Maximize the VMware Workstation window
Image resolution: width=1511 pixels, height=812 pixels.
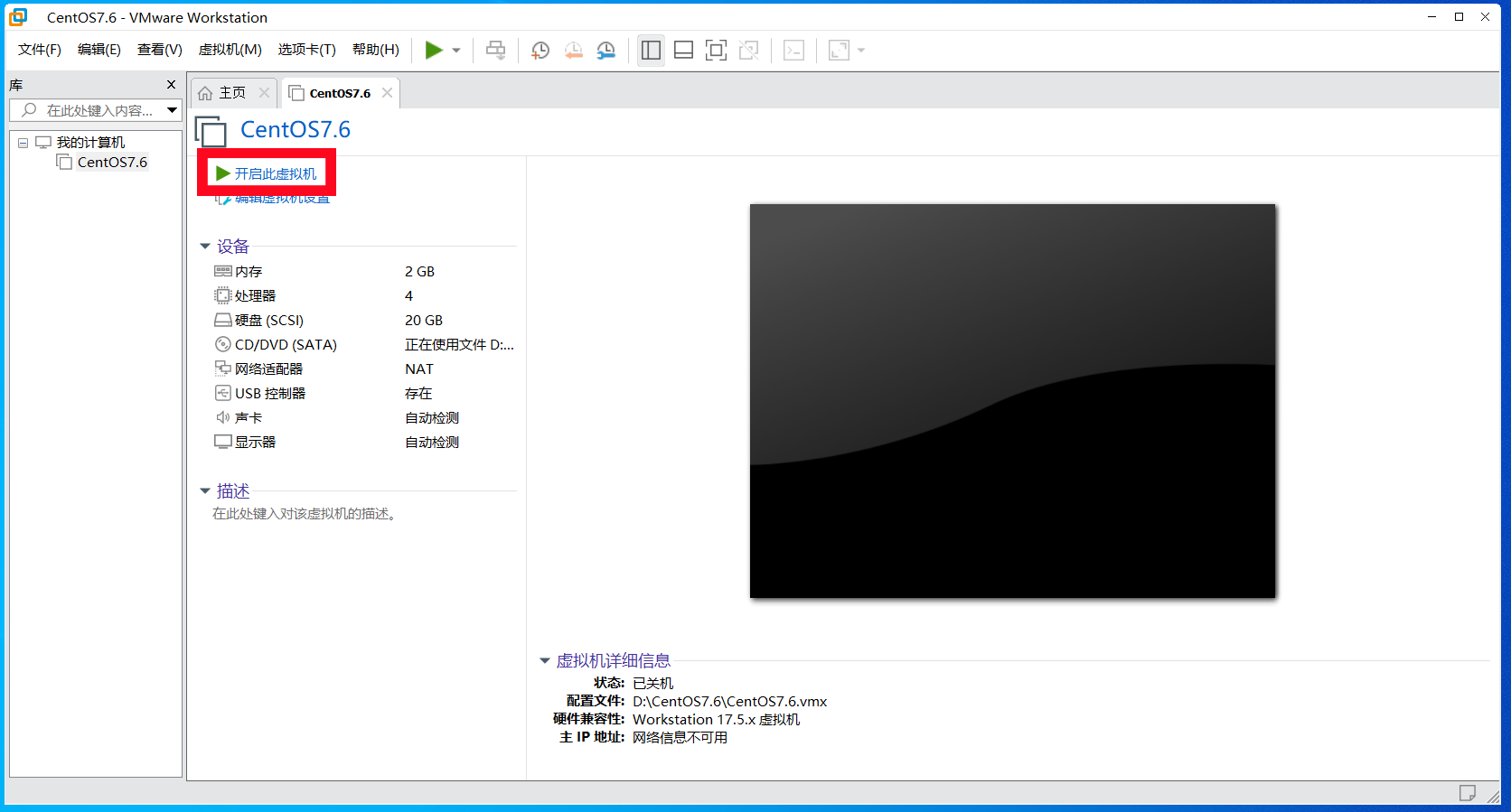[x=1459, y=17]
